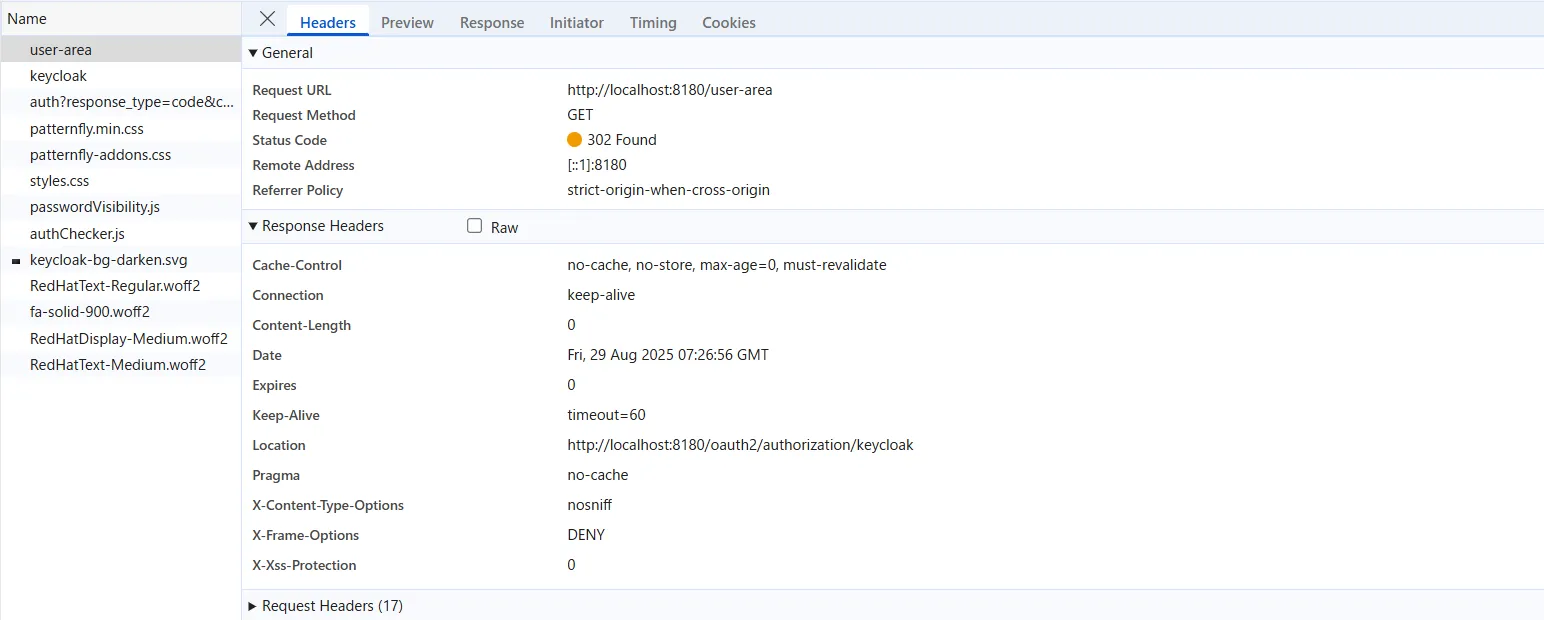Collapse the Response Headers section
The height and width of the screenshot is (620, 1544).
(x=253, y=226)
